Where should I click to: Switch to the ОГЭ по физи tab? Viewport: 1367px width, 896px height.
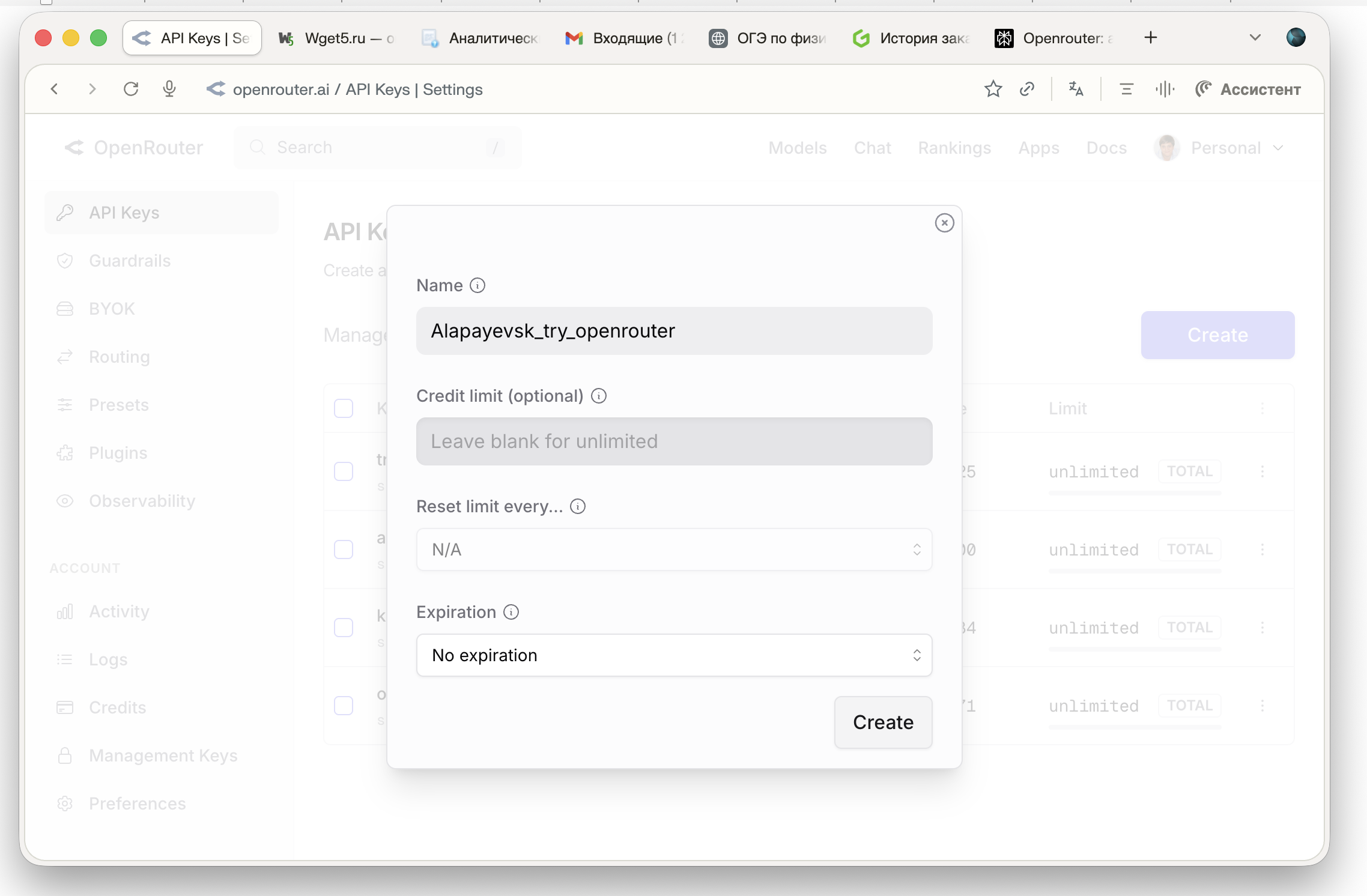[x=769, y=38]
